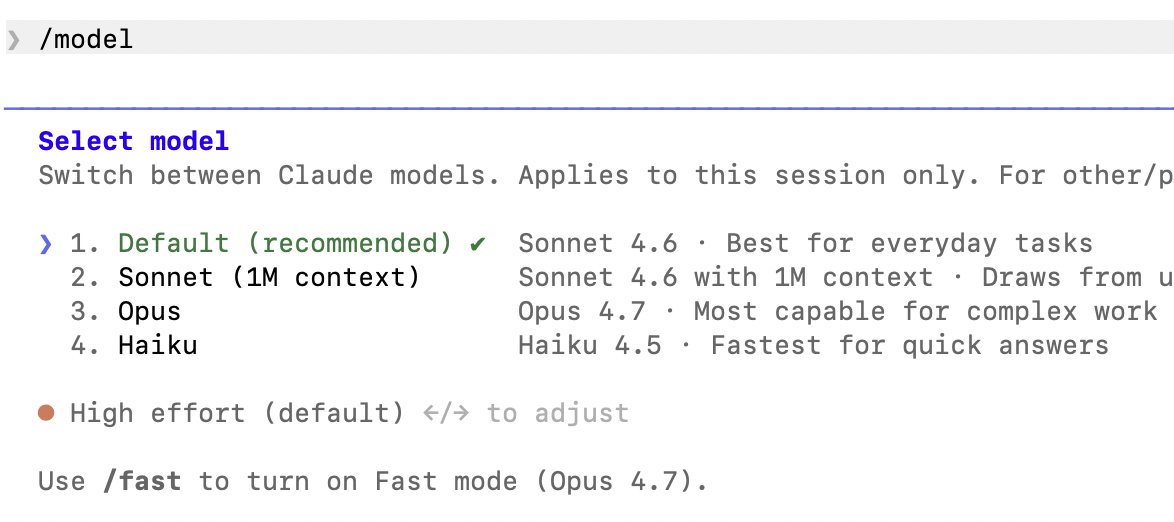The height and width of the screenshot is (522, 1174).
Task: Select the Haiku model option
Action: pos(158,346)
